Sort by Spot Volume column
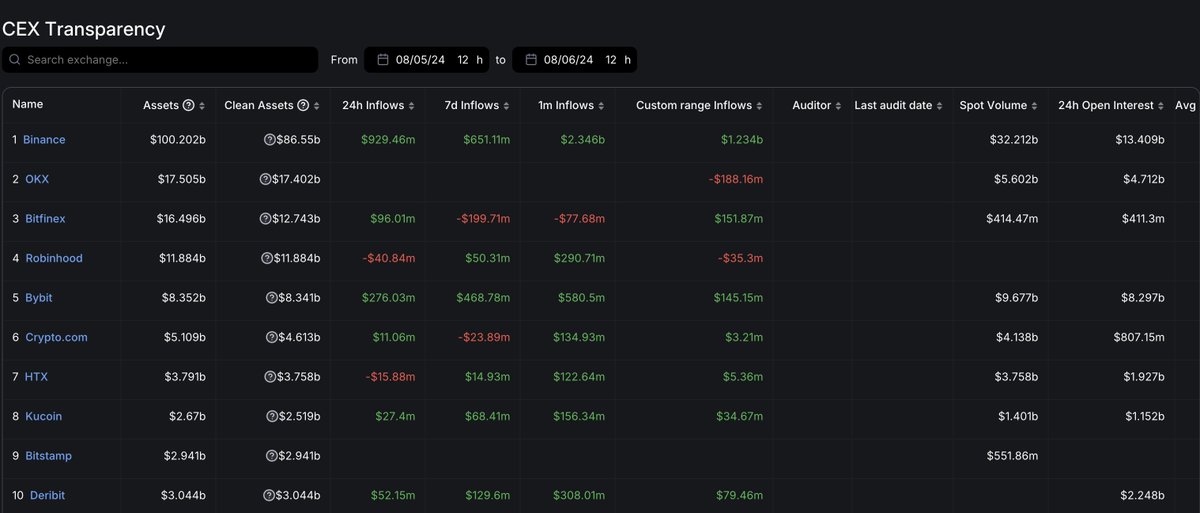The image size is (1200, 513). 1036,106
